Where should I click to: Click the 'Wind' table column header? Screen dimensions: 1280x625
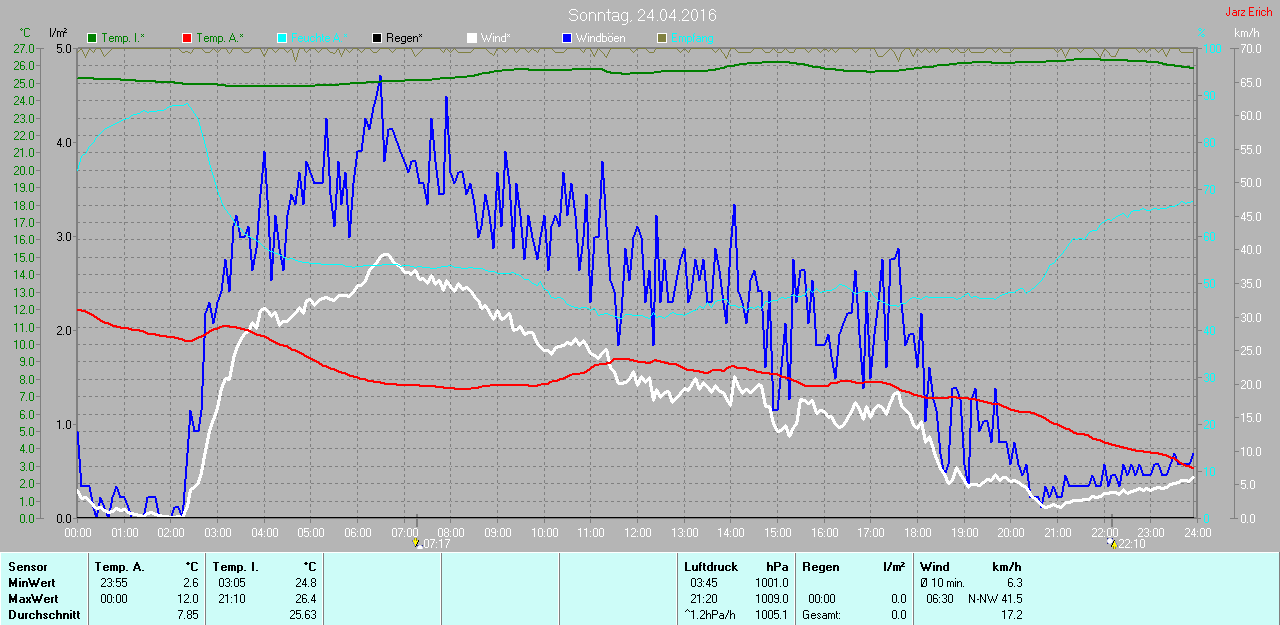click(x=935, y=567)
